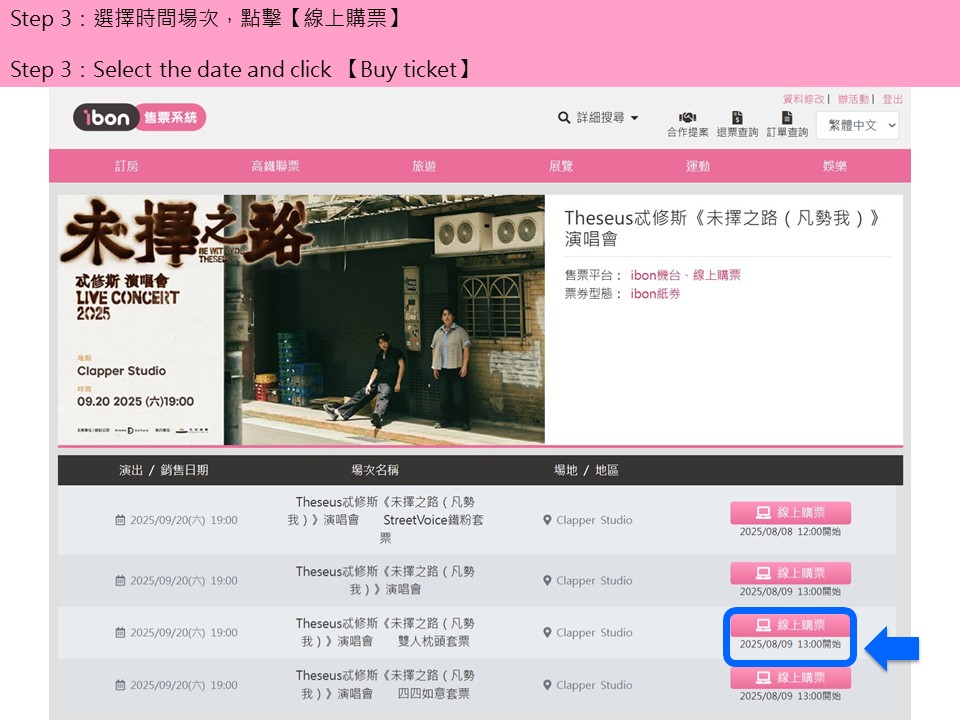Select the 娛樂 navigation tab

click(834, 166)
